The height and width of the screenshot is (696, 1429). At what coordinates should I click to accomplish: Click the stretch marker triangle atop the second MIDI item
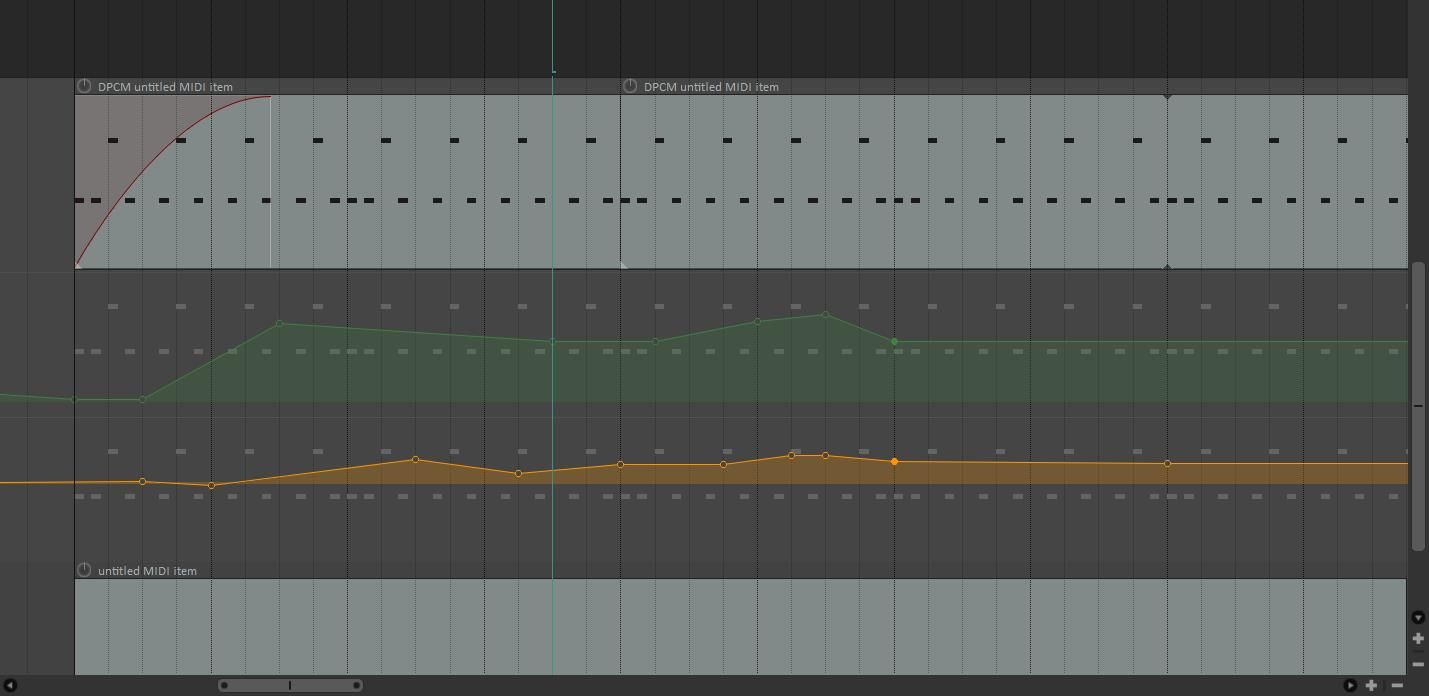pyautogui.click(x=1167, y=97)
